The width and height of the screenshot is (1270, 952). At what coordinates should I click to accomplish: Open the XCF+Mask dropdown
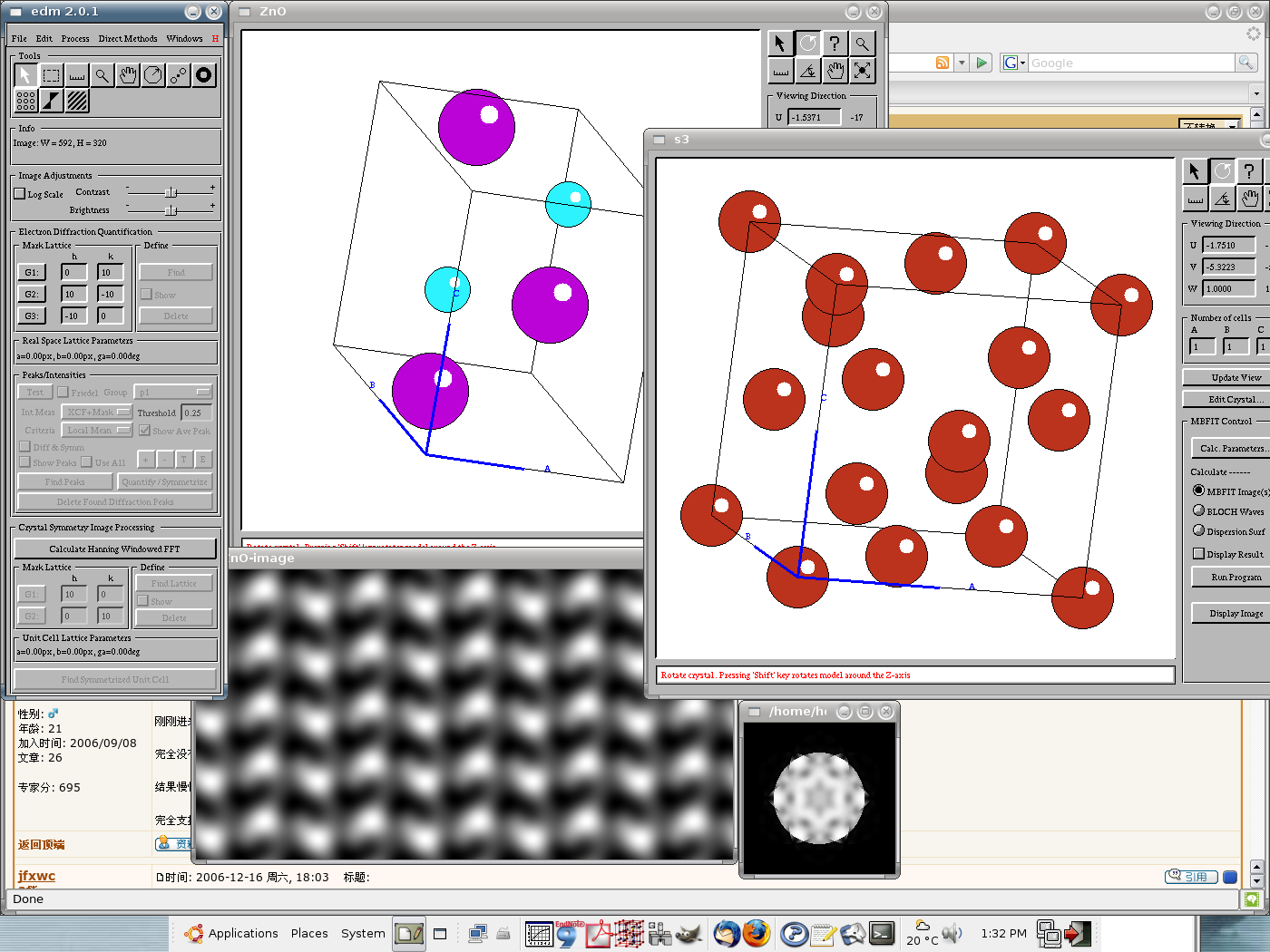[98, 412]
